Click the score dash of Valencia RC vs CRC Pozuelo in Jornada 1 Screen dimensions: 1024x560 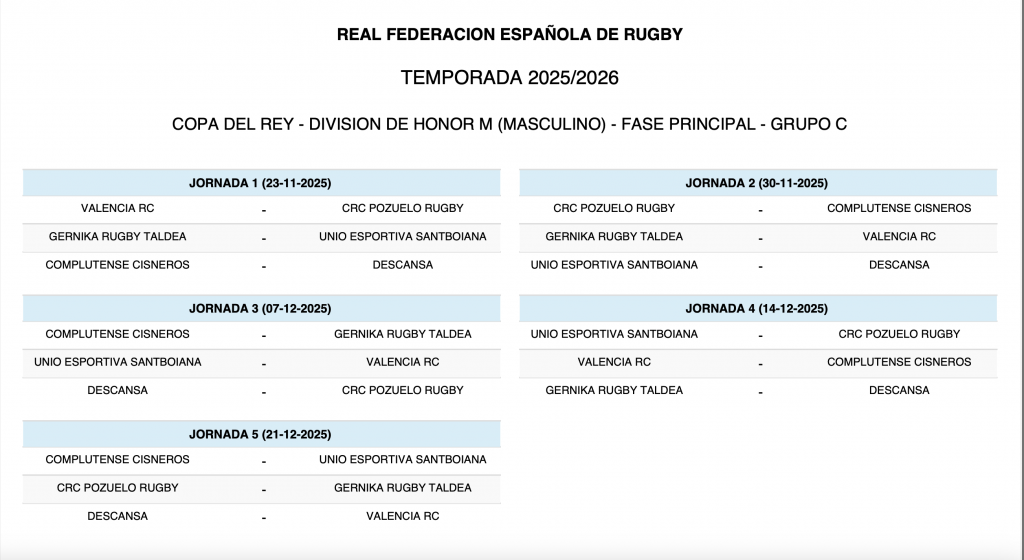tap(263, 211)
